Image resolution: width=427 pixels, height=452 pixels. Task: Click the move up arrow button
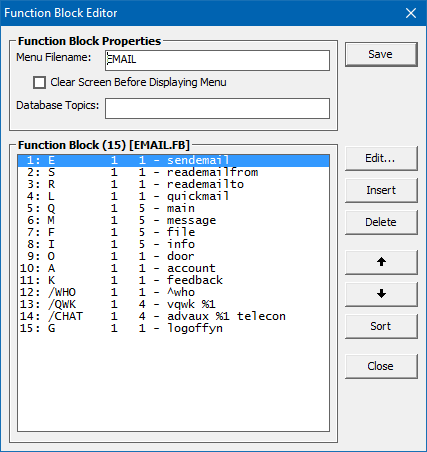click(381, 262)
